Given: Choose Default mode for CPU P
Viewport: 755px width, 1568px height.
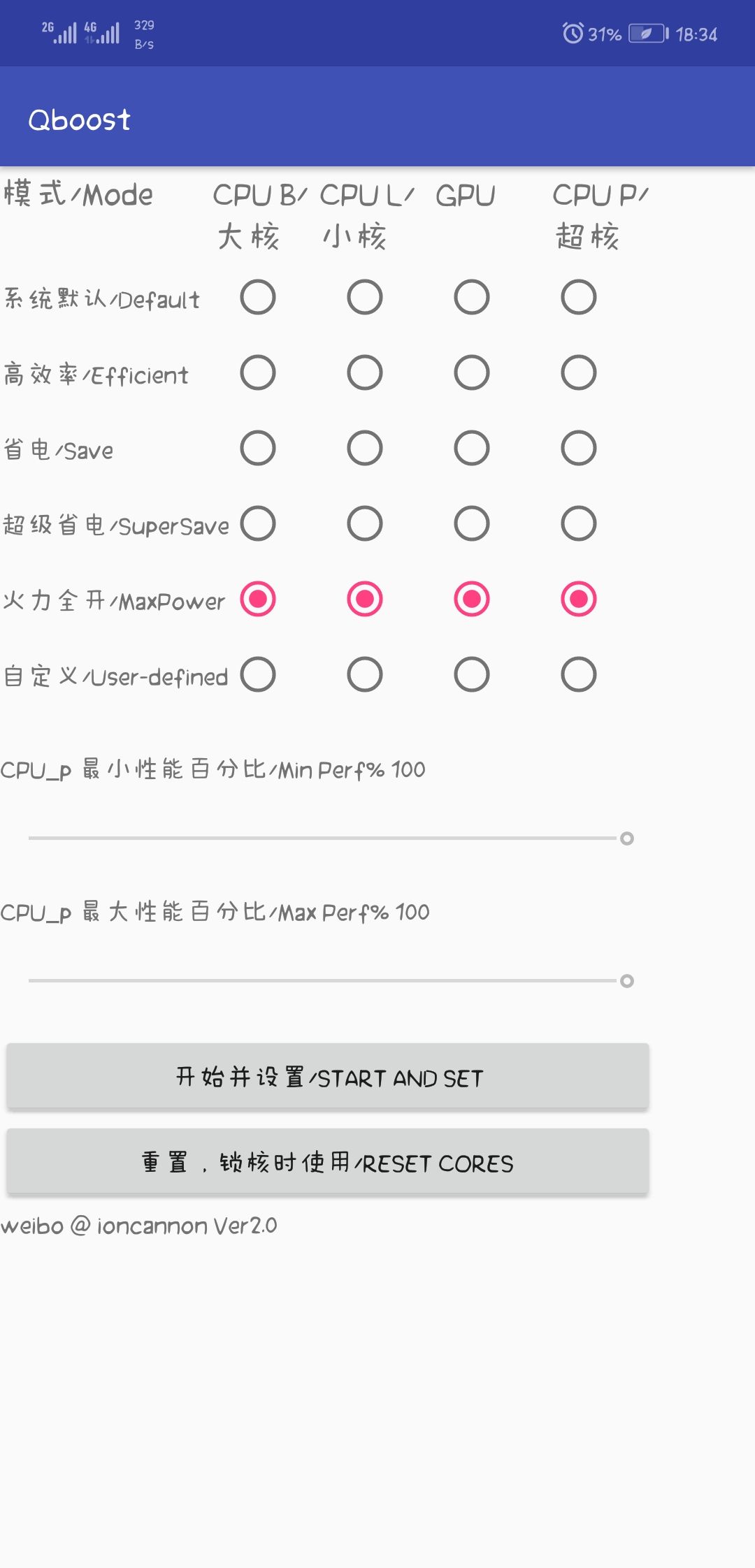Looking at the screenshot, I should click(x=579, y=297).
